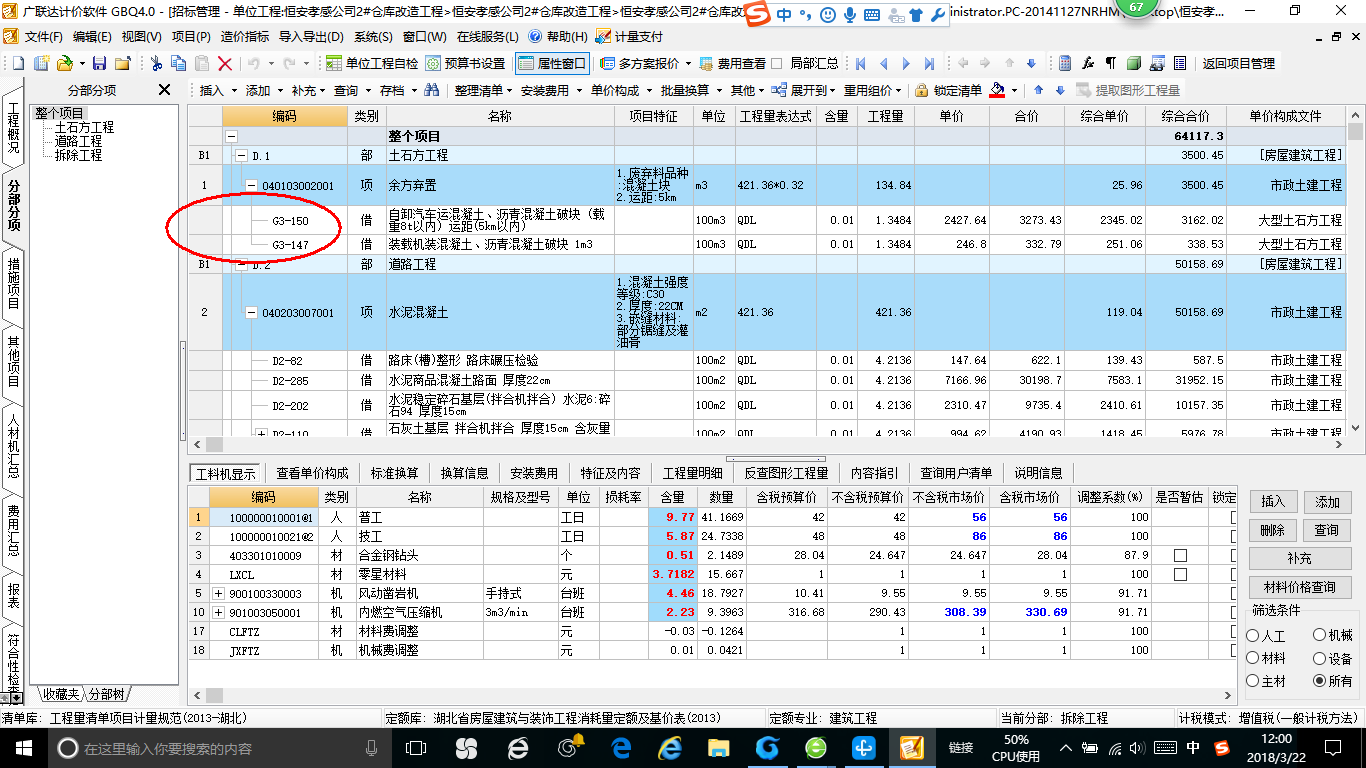The height and width of the screenshot is (768, 1366).
Task: Click the Cut scissors icon
Action: 157,63
